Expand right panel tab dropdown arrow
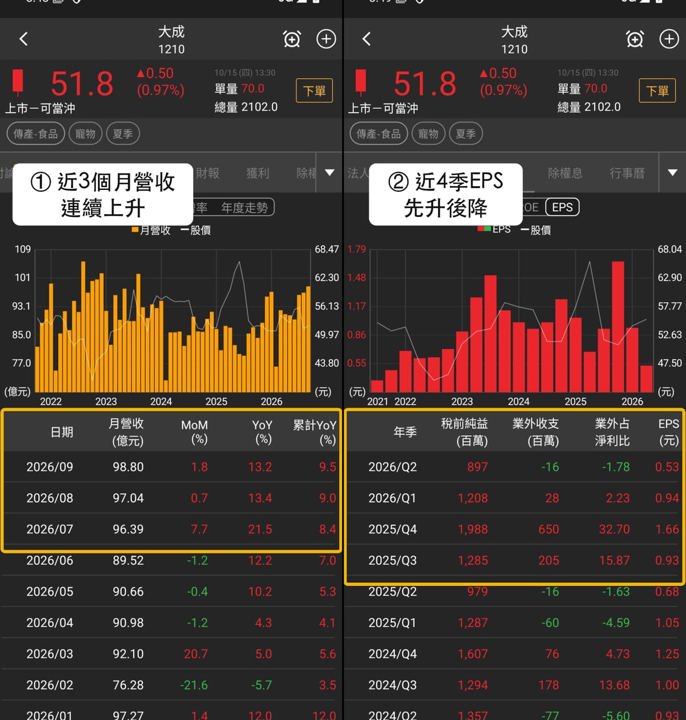 pyautogui.click(x=672, y=173)
